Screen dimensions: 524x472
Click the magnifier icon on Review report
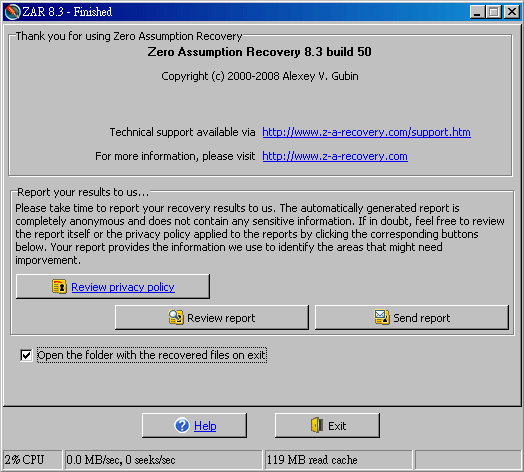click(176, 317)
